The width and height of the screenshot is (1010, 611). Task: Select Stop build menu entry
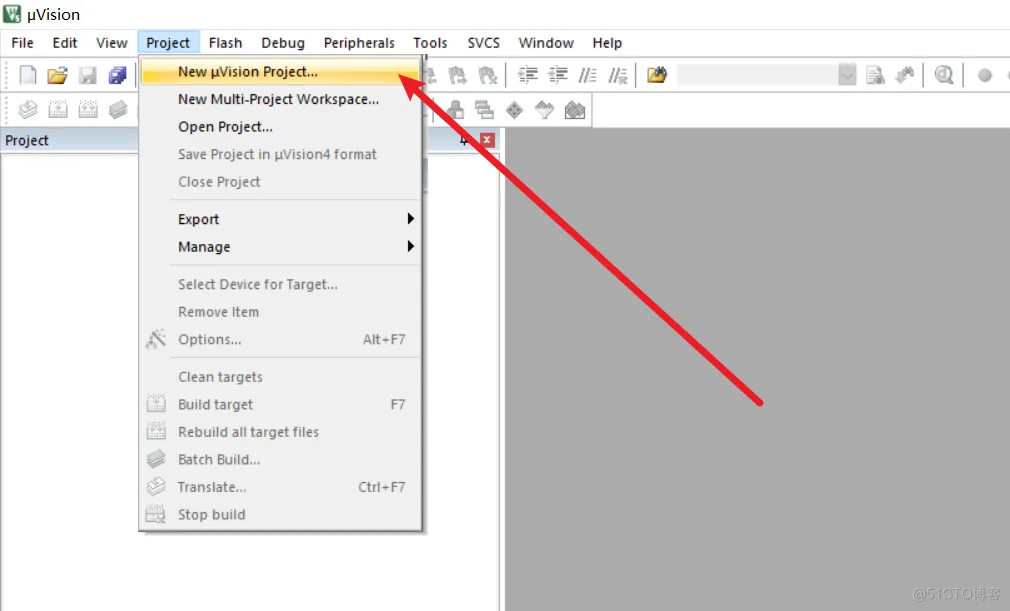(x=280, y=515)
